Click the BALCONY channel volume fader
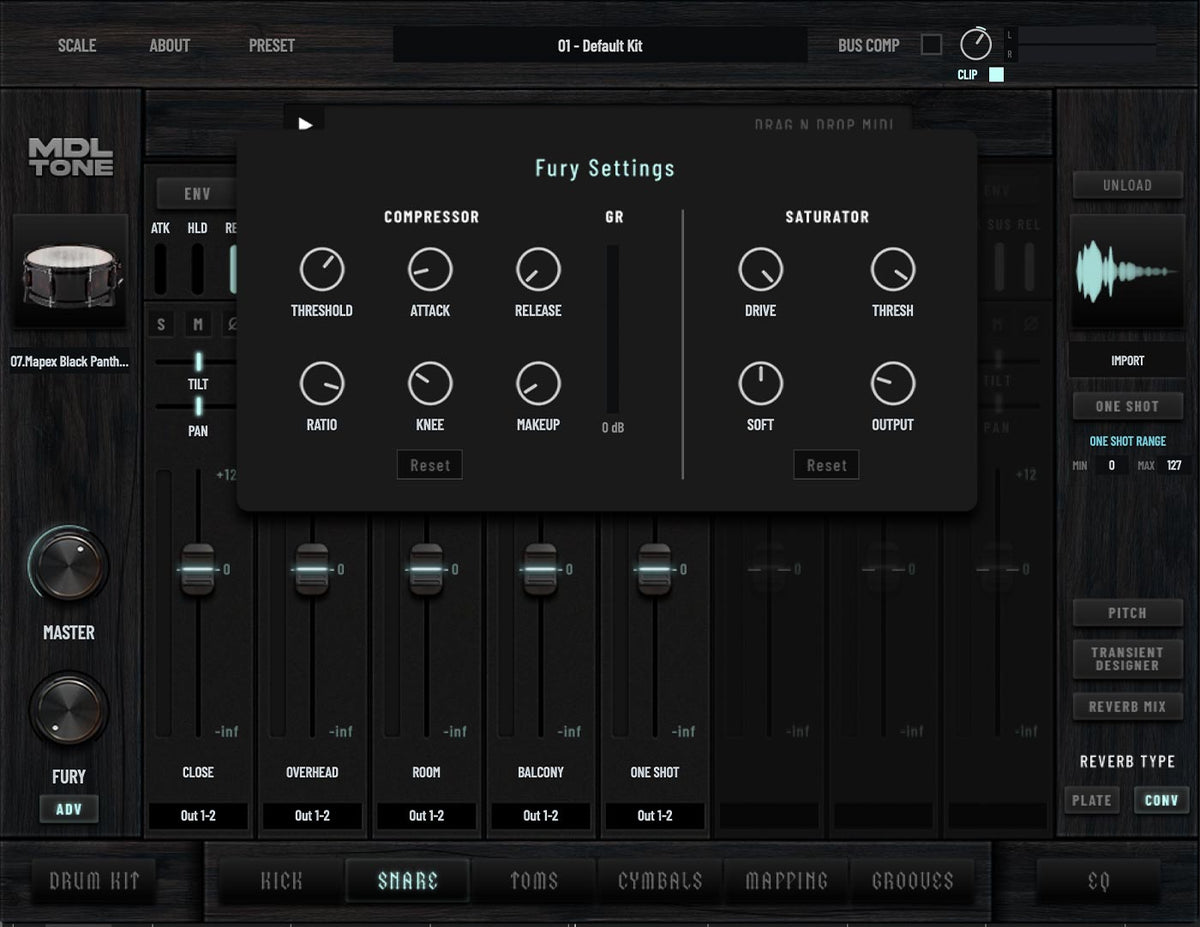1200x927 pixels. pos(540,569)
